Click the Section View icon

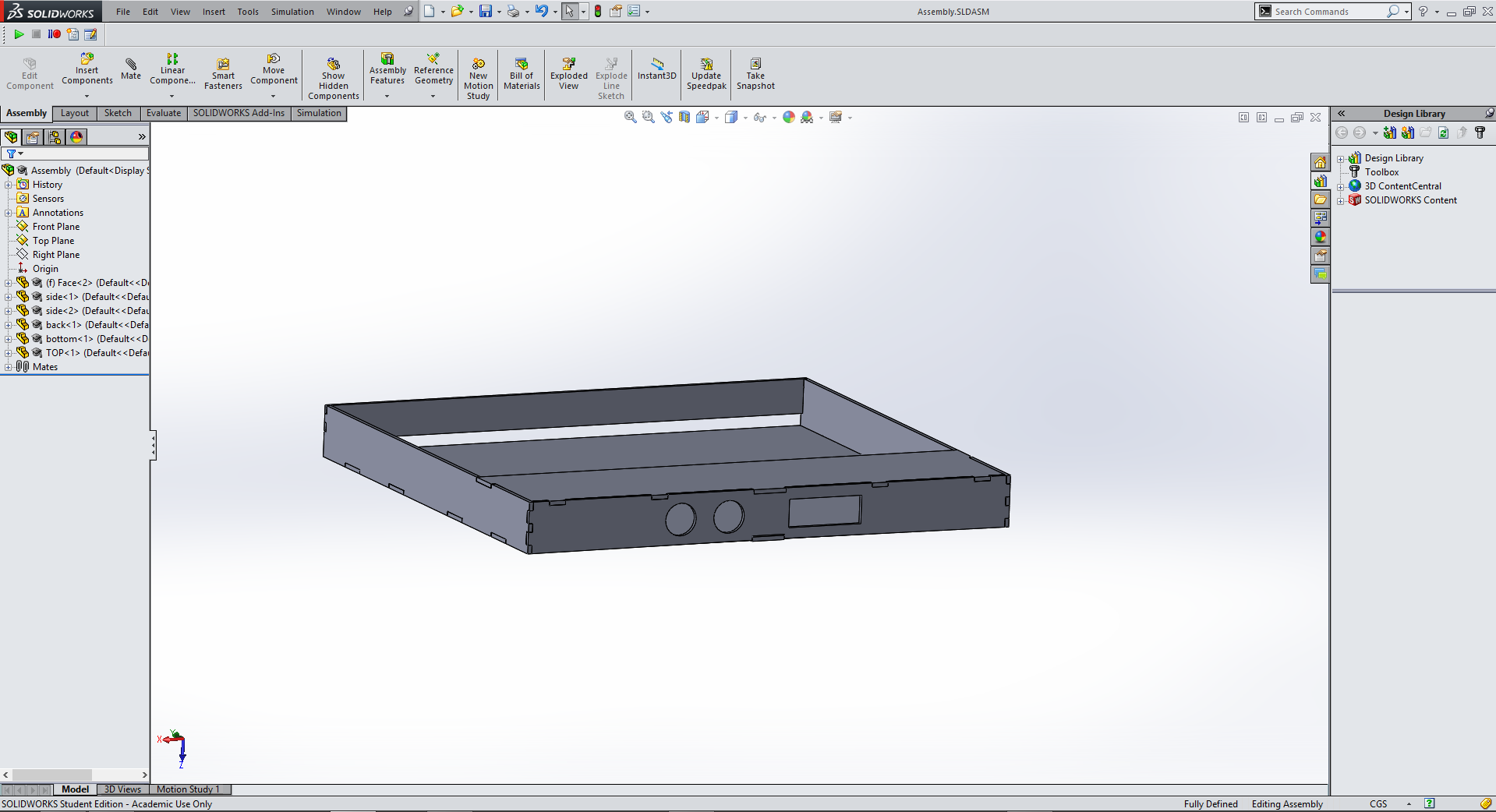[x=684, y=117]
